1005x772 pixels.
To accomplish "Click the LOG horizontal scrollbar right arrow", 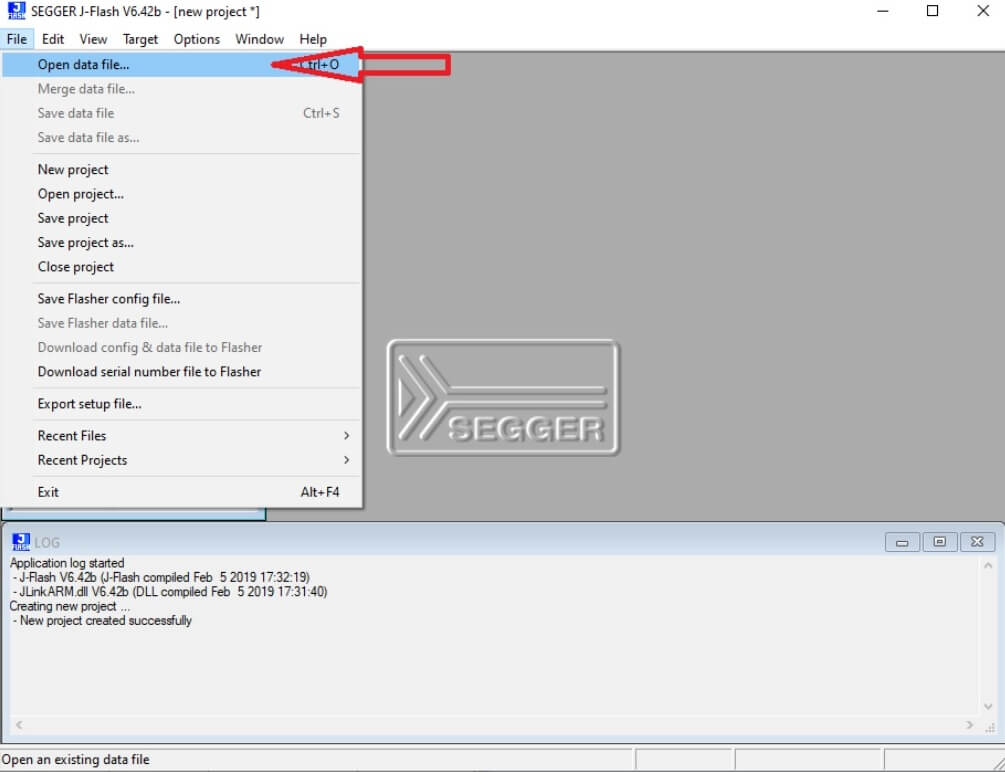I will point(968,725).
